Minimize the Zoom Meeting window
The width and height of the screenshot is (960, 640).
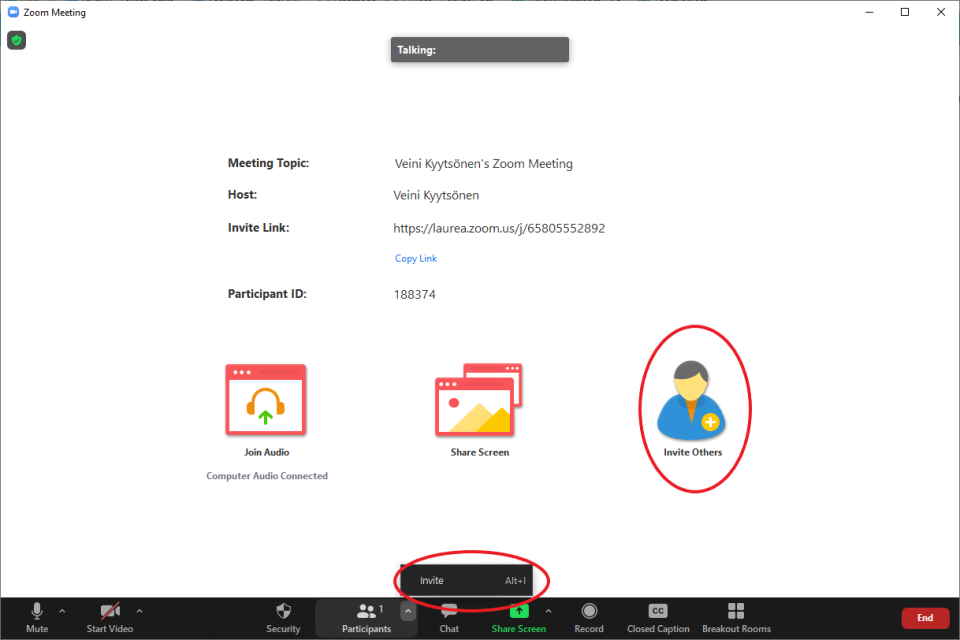click(869, 12)
